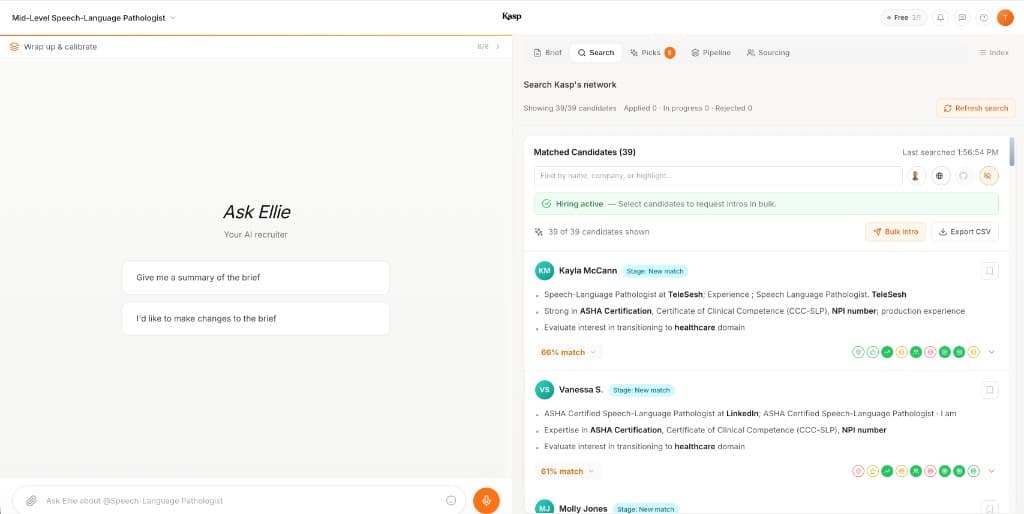Image resolution: width=1024 pixels, height=514 pixels.
Task: Open the 66% match dropdown
Action: point(568,352)
